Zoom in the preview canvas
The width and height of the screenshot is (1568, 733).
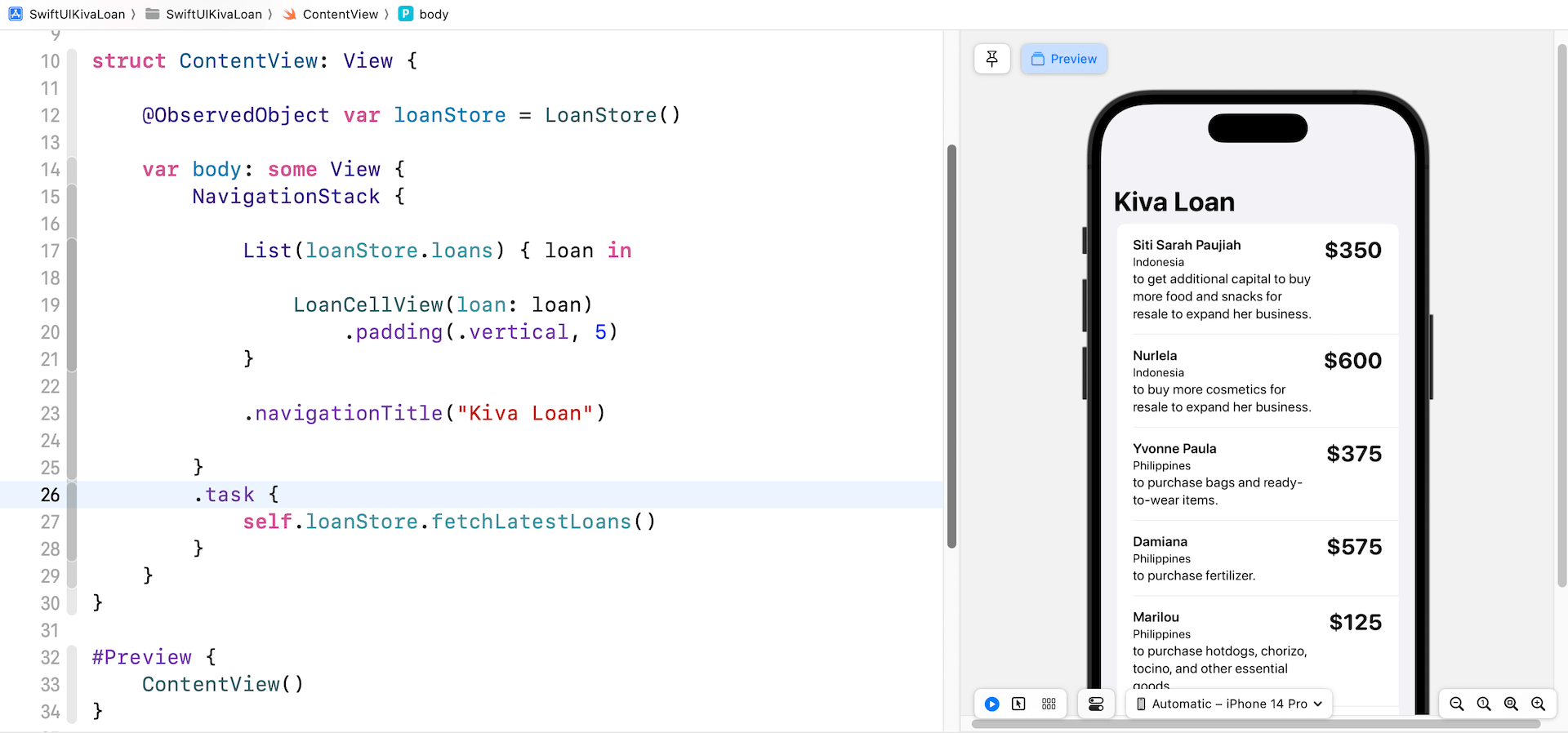point(1538,704)
